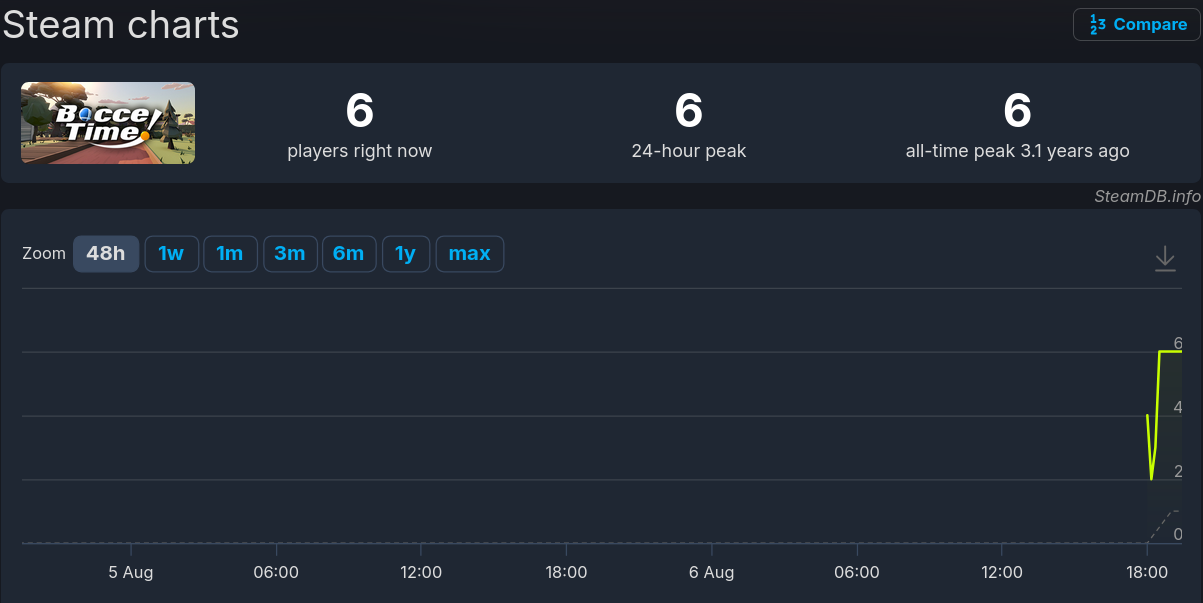This screenshot has width=1203, height=603.
Task: Zoom chart to 6m
Action: (x=349, y=254)
